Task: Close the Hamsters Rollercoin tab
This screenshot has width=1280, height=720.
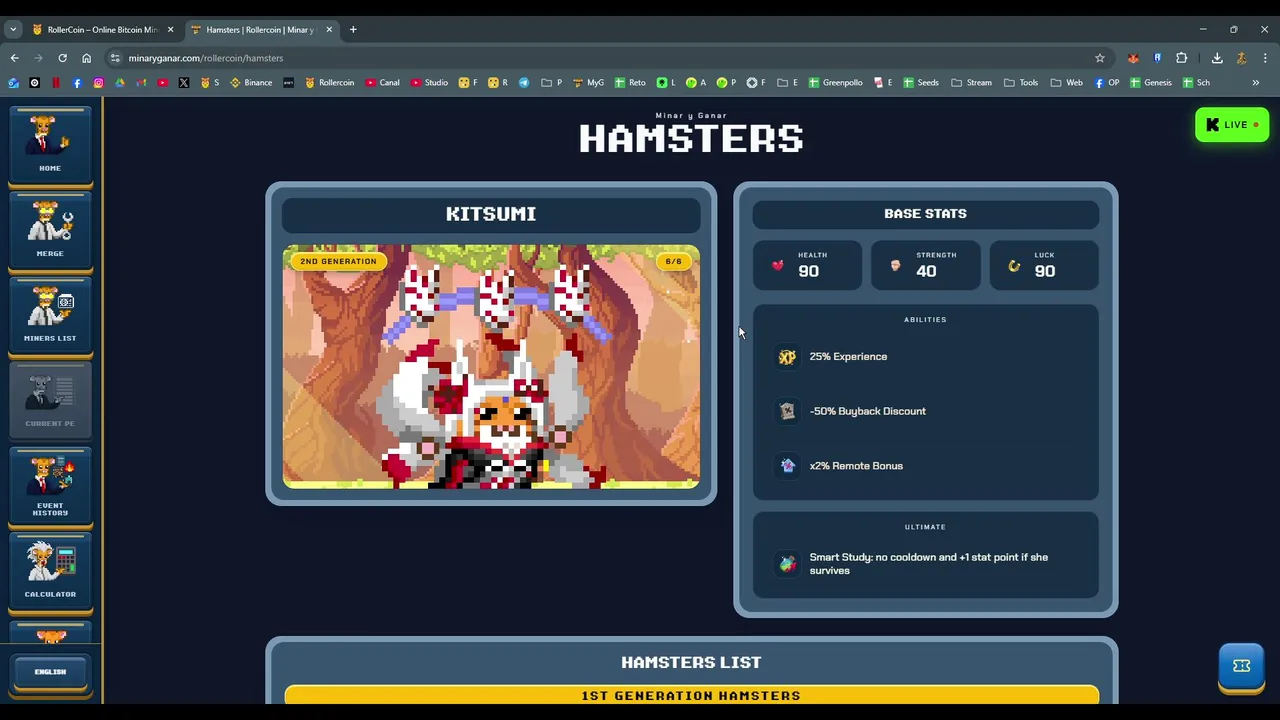Action: tap(329, 29)
